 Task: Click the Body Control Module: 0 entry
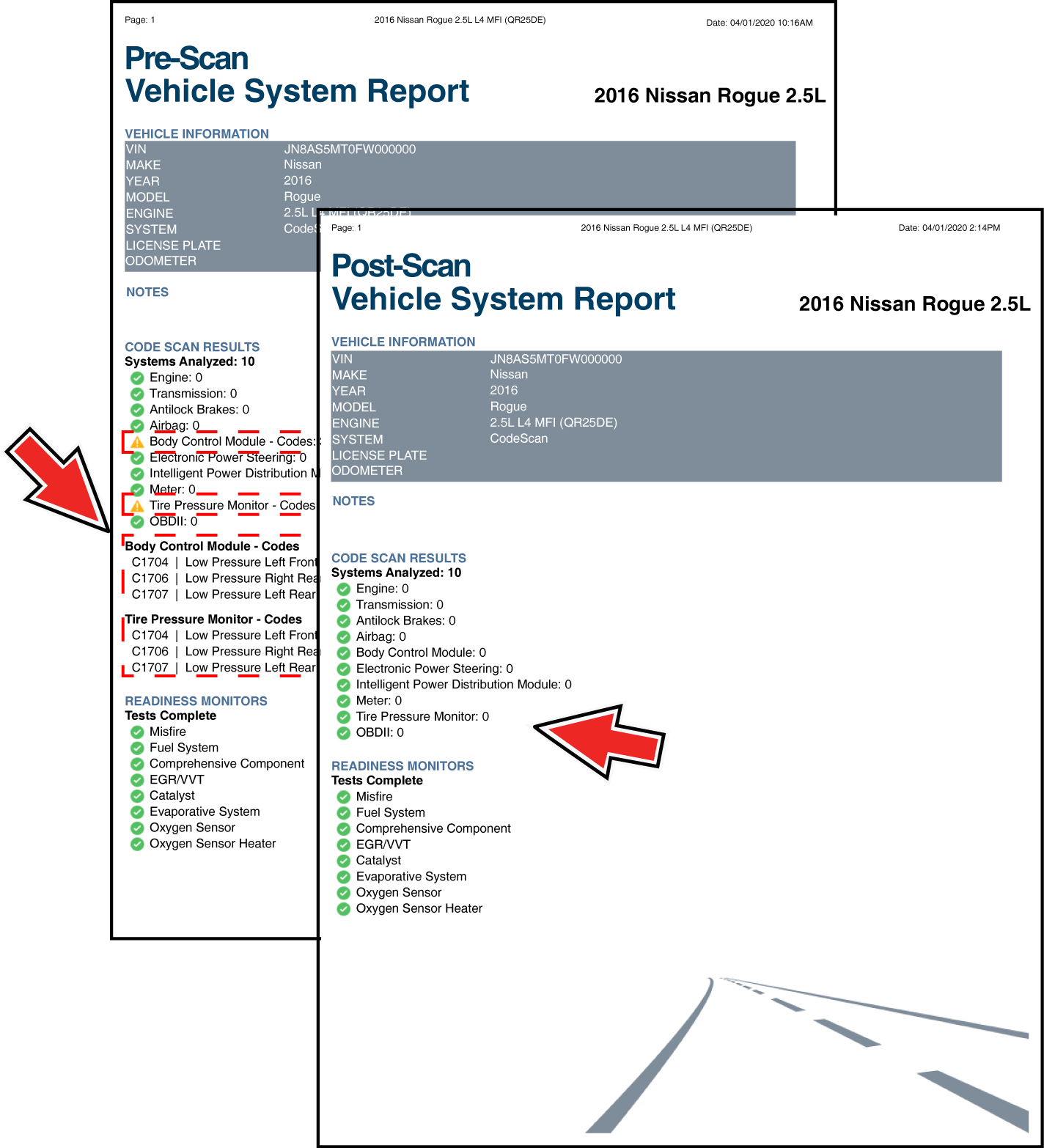(421, 652)
